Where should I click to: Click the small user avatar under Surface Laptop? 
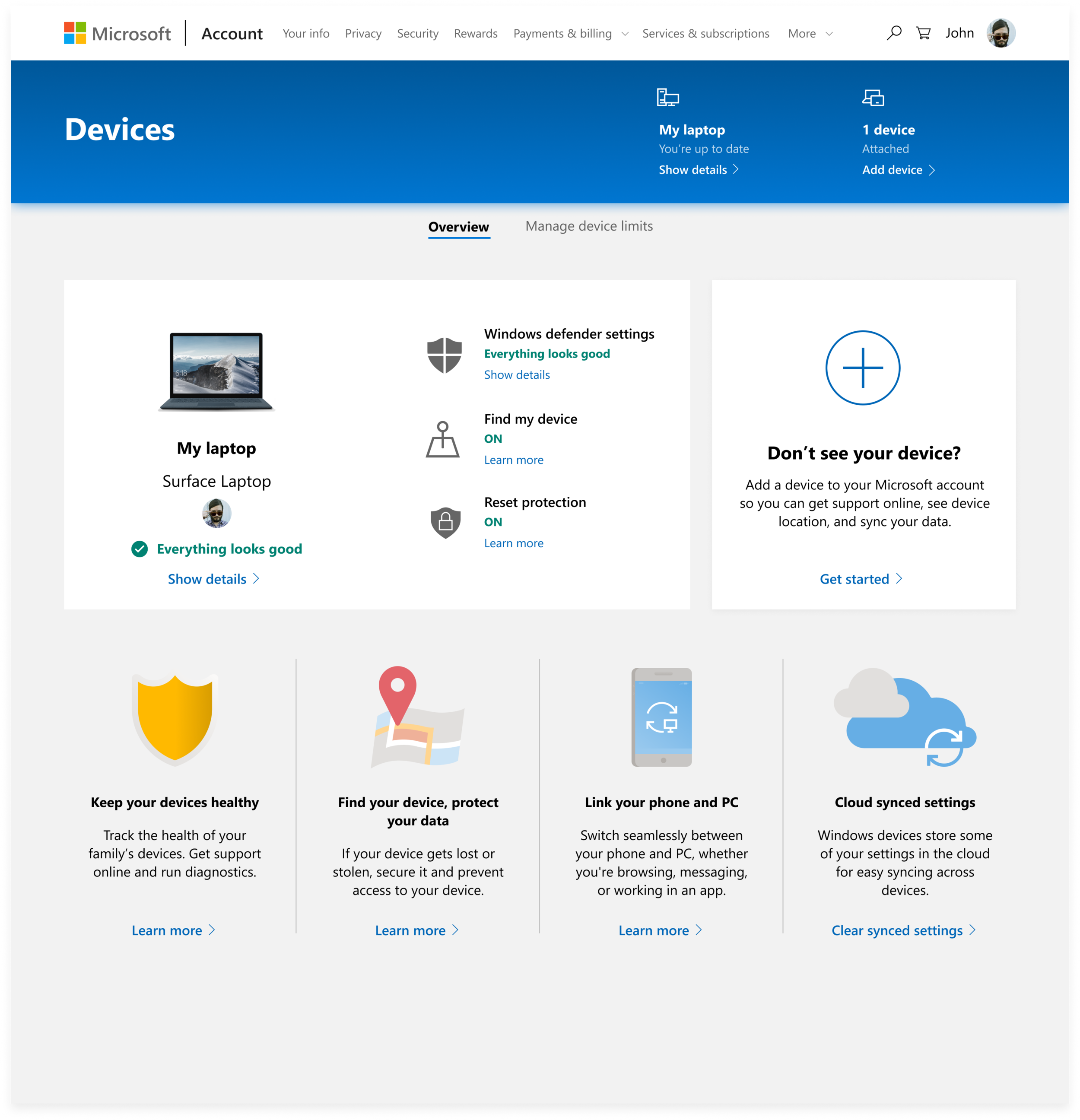216,513
